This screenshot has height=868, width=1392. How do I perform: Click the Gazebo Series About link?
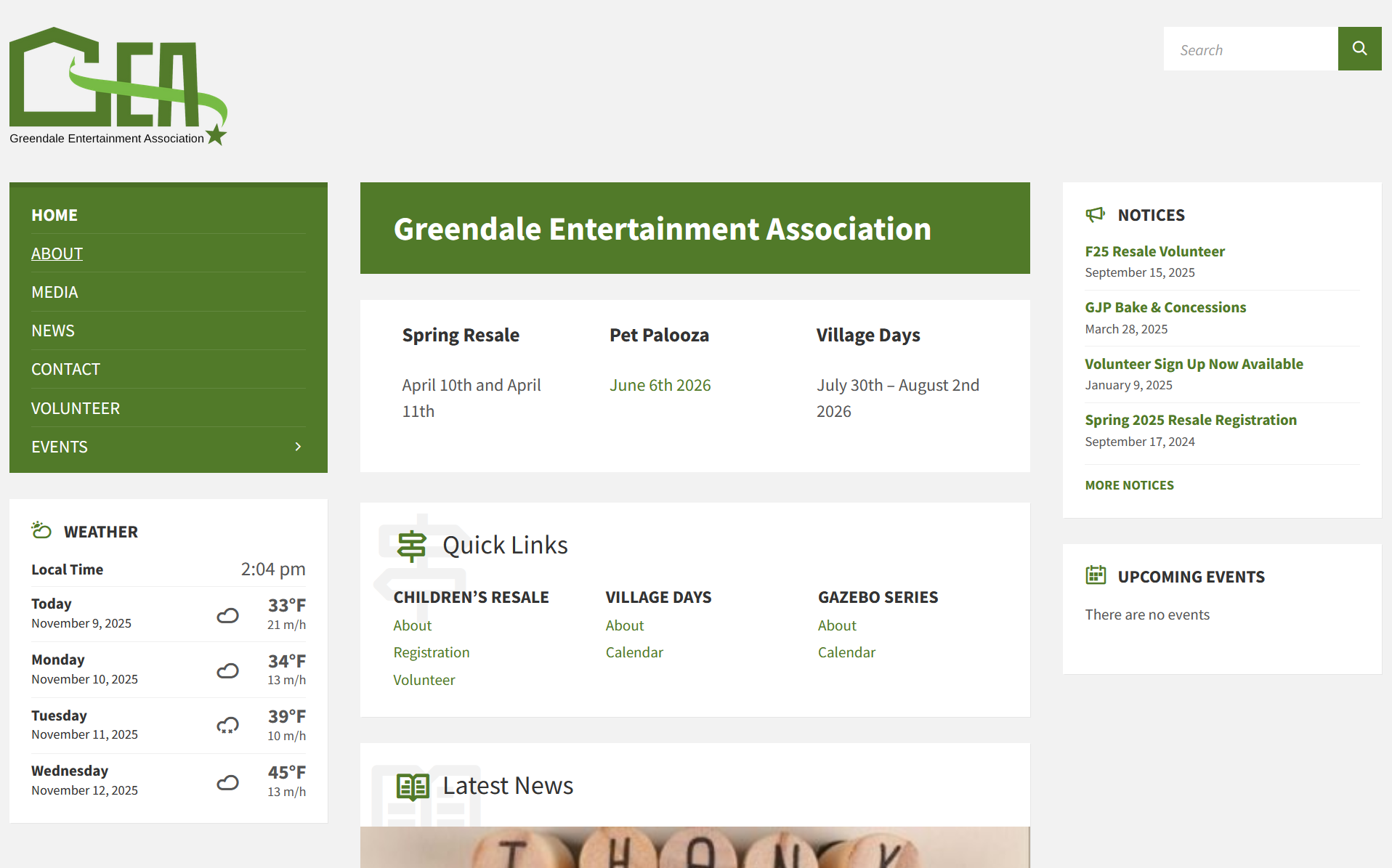click(x=836, y=625)
